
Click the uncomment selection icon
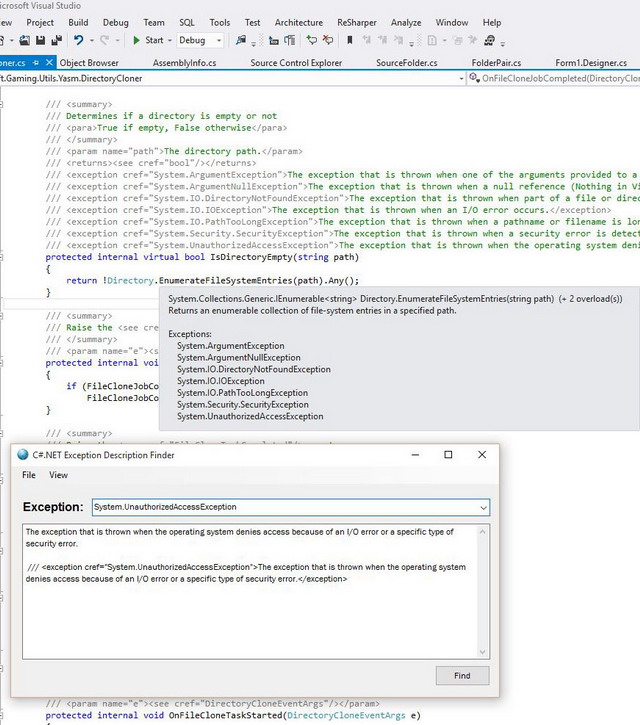(x=290, y=41)
